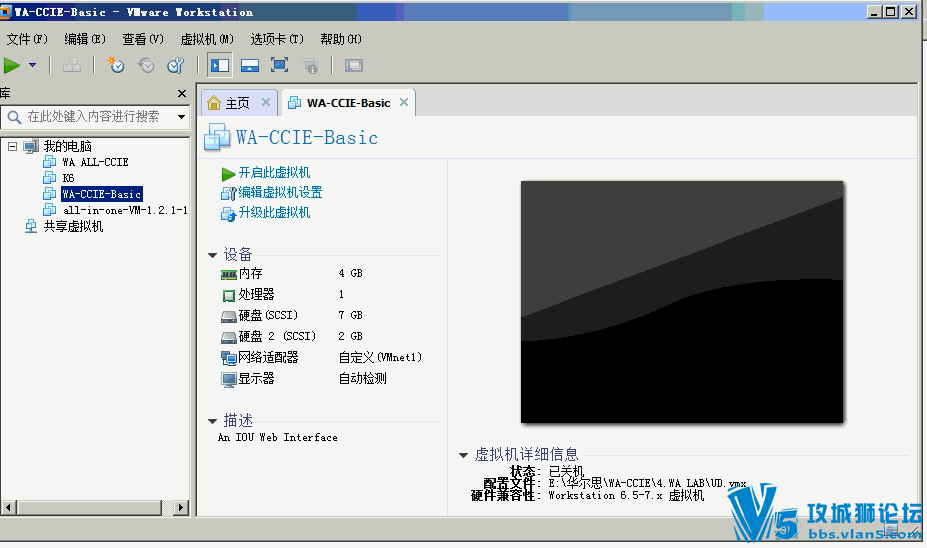Viewport: 927px width, 548px height.
Task: Select WA-CCIE-Basic in library tree
Action: [102, 194]
